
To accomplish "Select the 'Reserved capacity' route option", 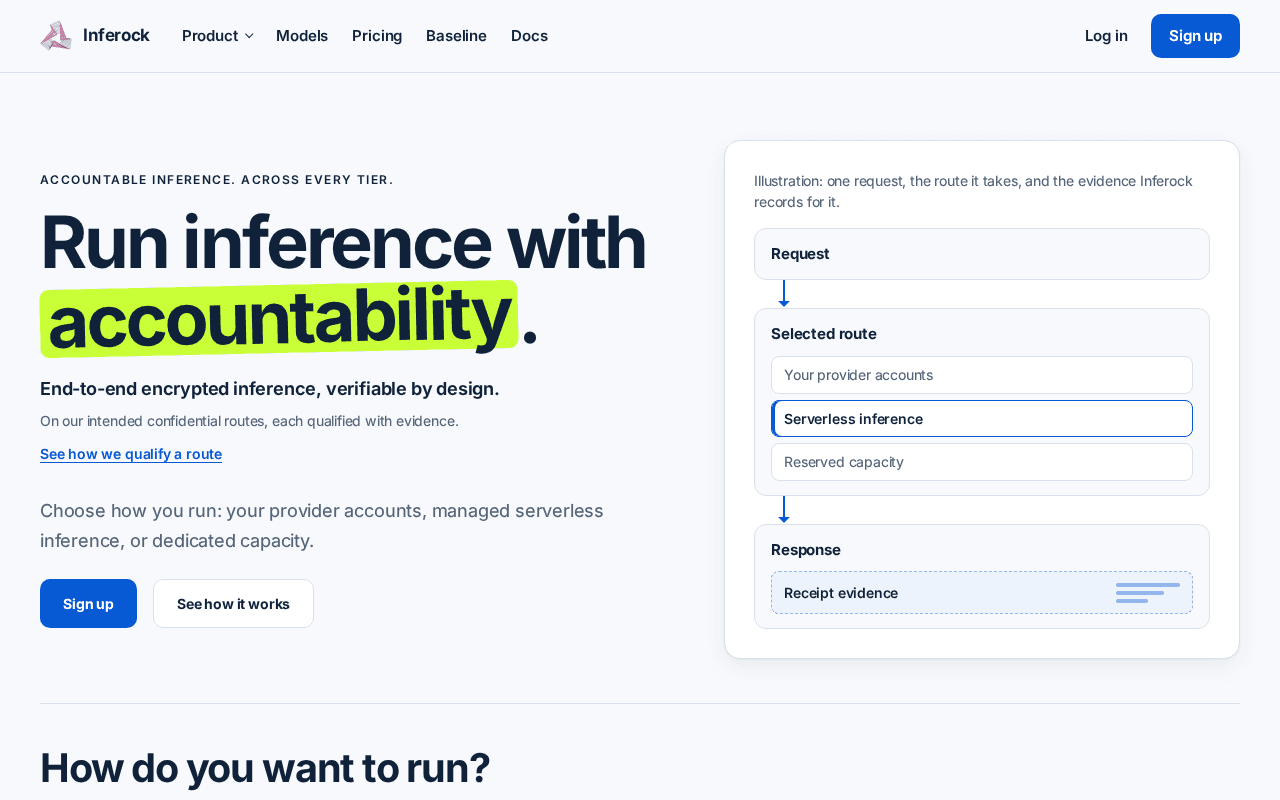I will pyautogui.click(x=982, y=462).
